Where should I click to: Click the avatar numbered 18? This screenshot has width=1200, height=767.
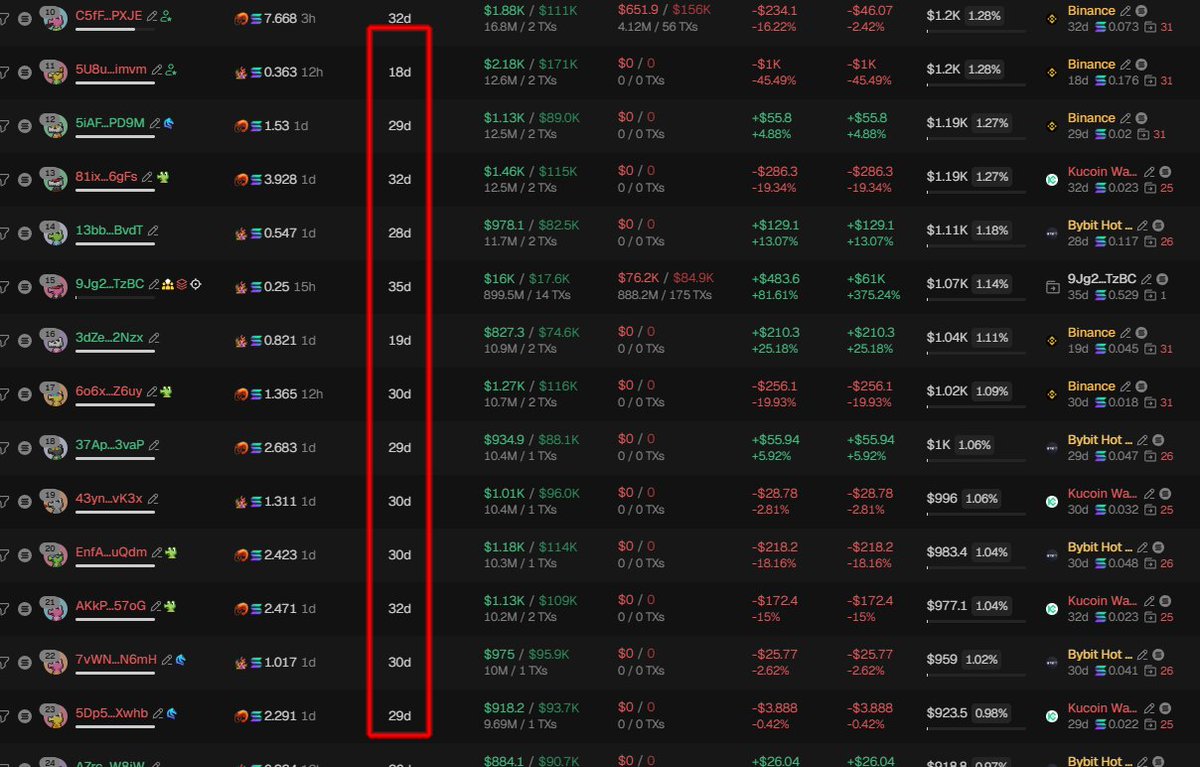(x=53, y=448)
